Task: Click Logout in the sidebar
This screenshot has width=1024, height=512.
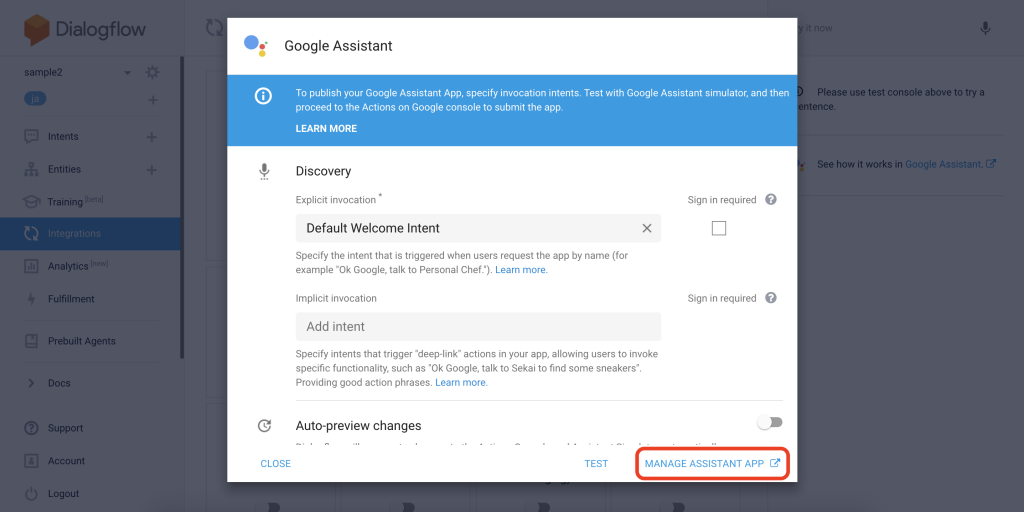Action: 63,494
